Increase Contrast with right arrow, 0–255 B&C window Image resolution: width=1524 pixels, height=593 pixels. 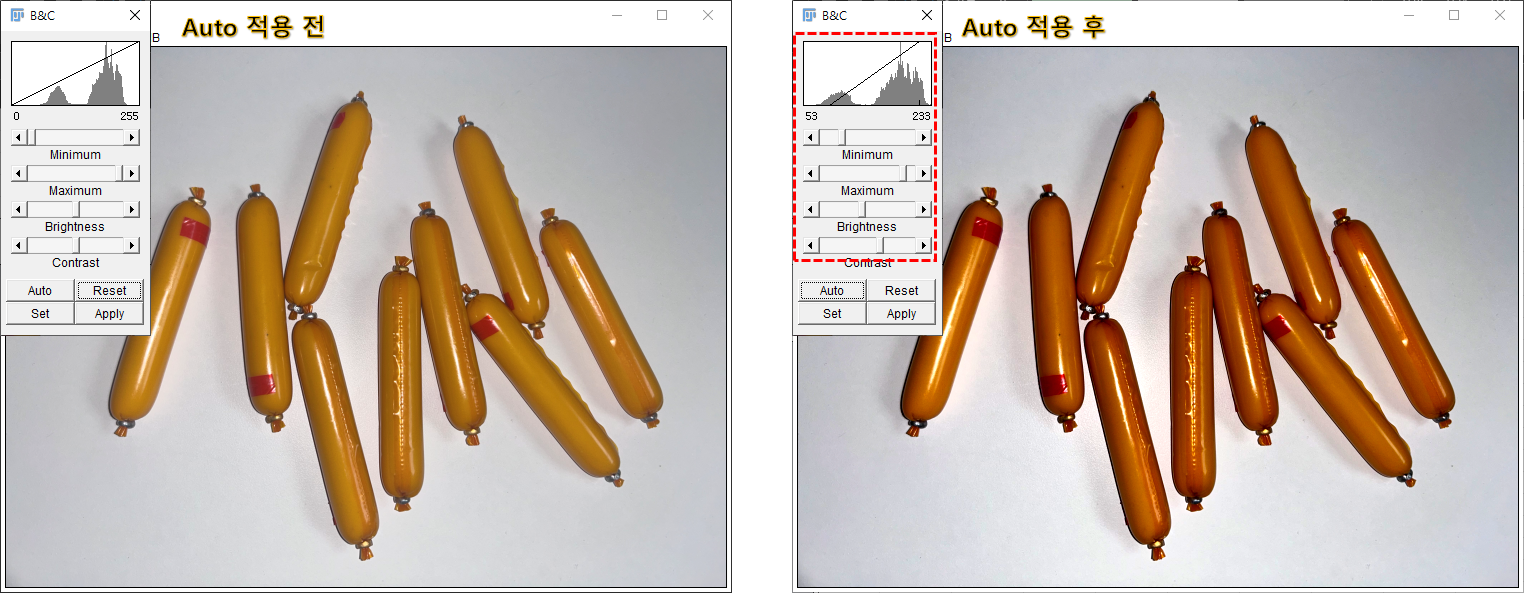tap(132, 245)
